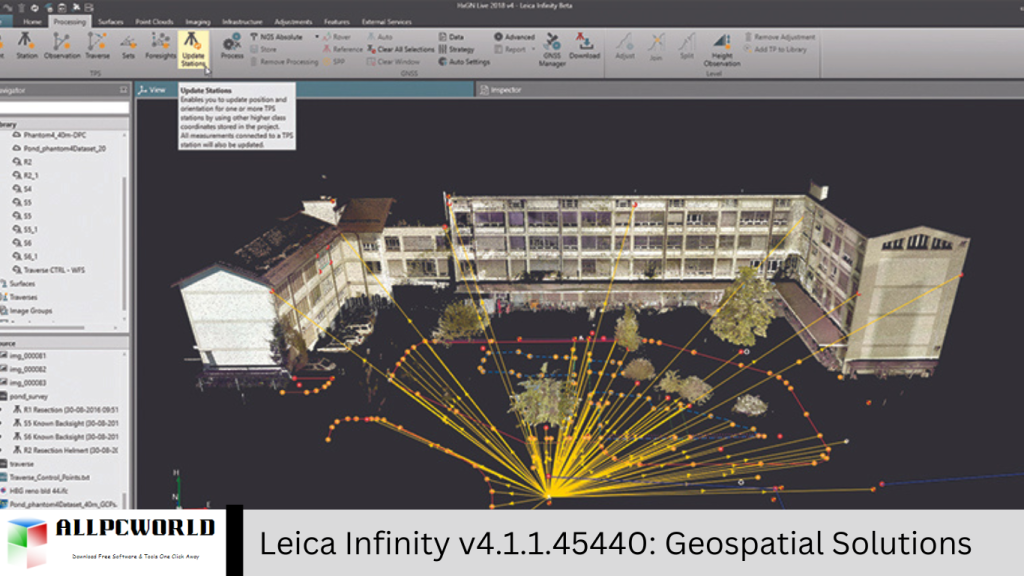The height and width of the screenshot is (576, 1024).
Task: Open the Point Clouds ribbon tab
Action: click(154, 22)
